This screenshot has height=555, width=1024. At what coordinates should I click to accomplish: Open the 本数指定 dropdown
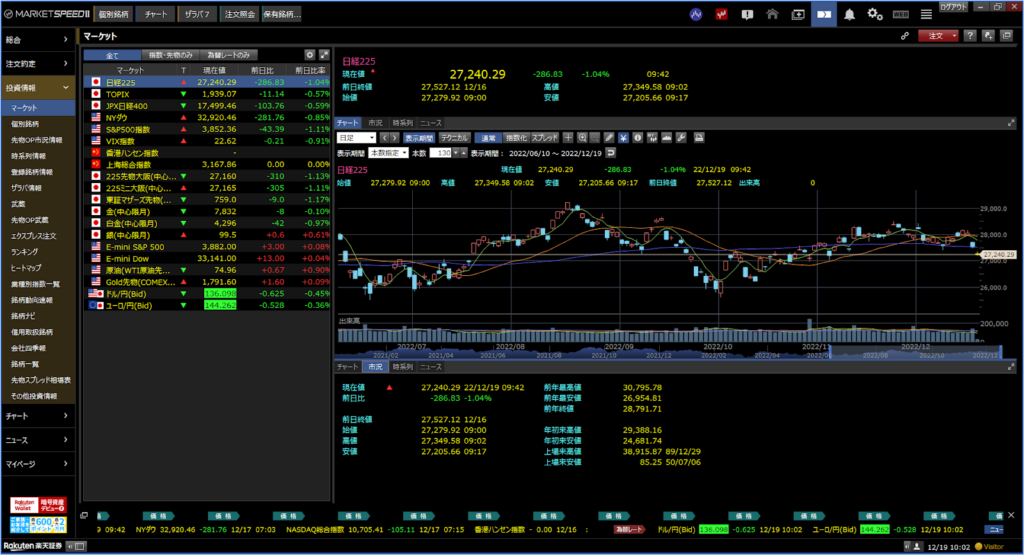click(x=389, y=153)
